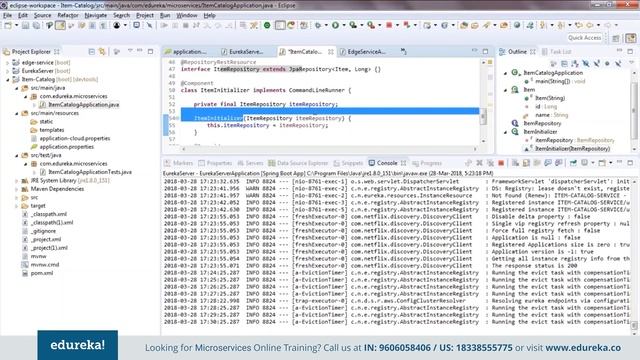Click the cursor arrow icon in the main toolbar
640x360 pixels.
(149, 25)
